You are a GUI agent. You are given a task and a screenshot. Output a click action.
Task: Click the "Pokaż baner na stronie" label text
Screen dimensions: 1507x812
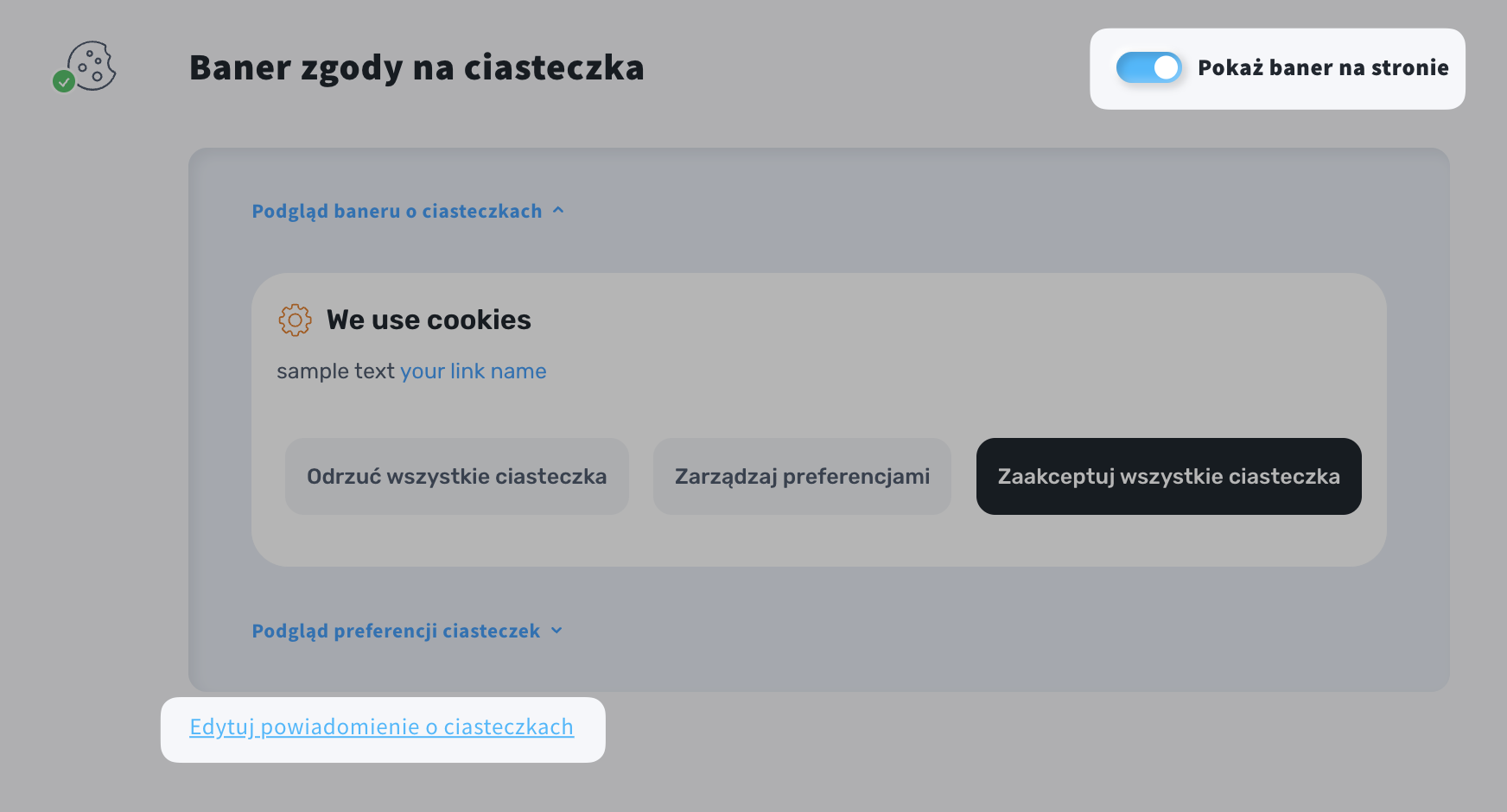pos(1322,67)
